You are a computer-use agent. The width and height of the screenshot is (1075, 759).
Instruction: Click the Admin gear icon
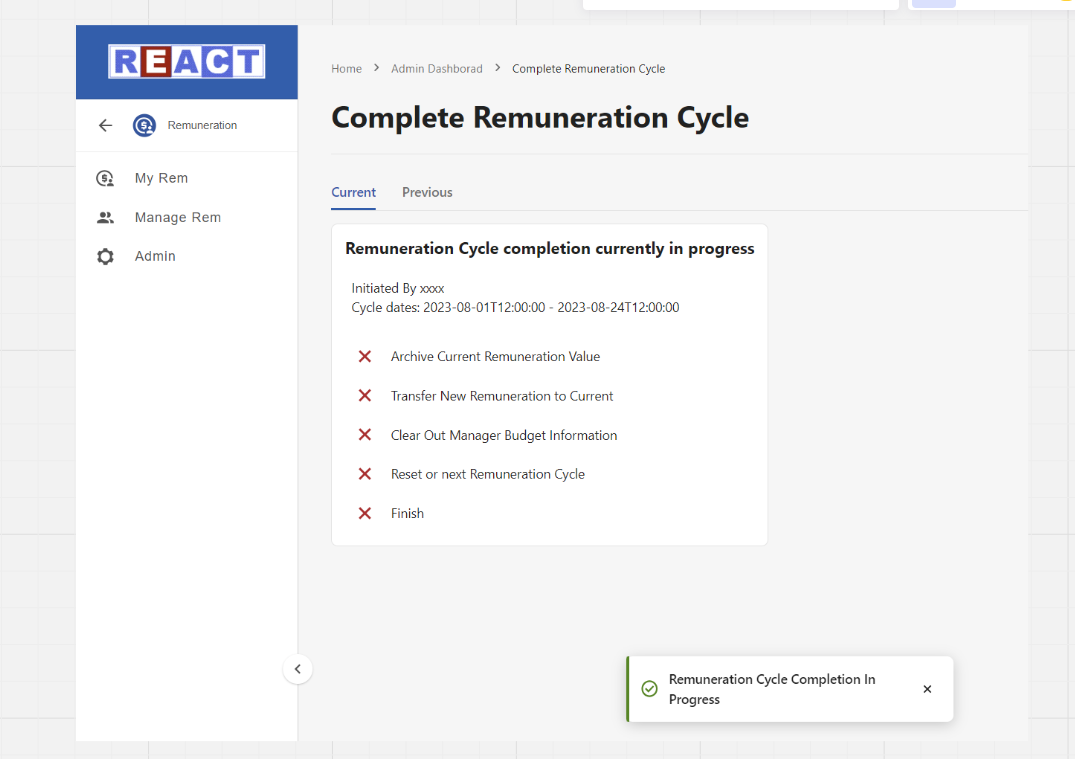coord(105,256)
